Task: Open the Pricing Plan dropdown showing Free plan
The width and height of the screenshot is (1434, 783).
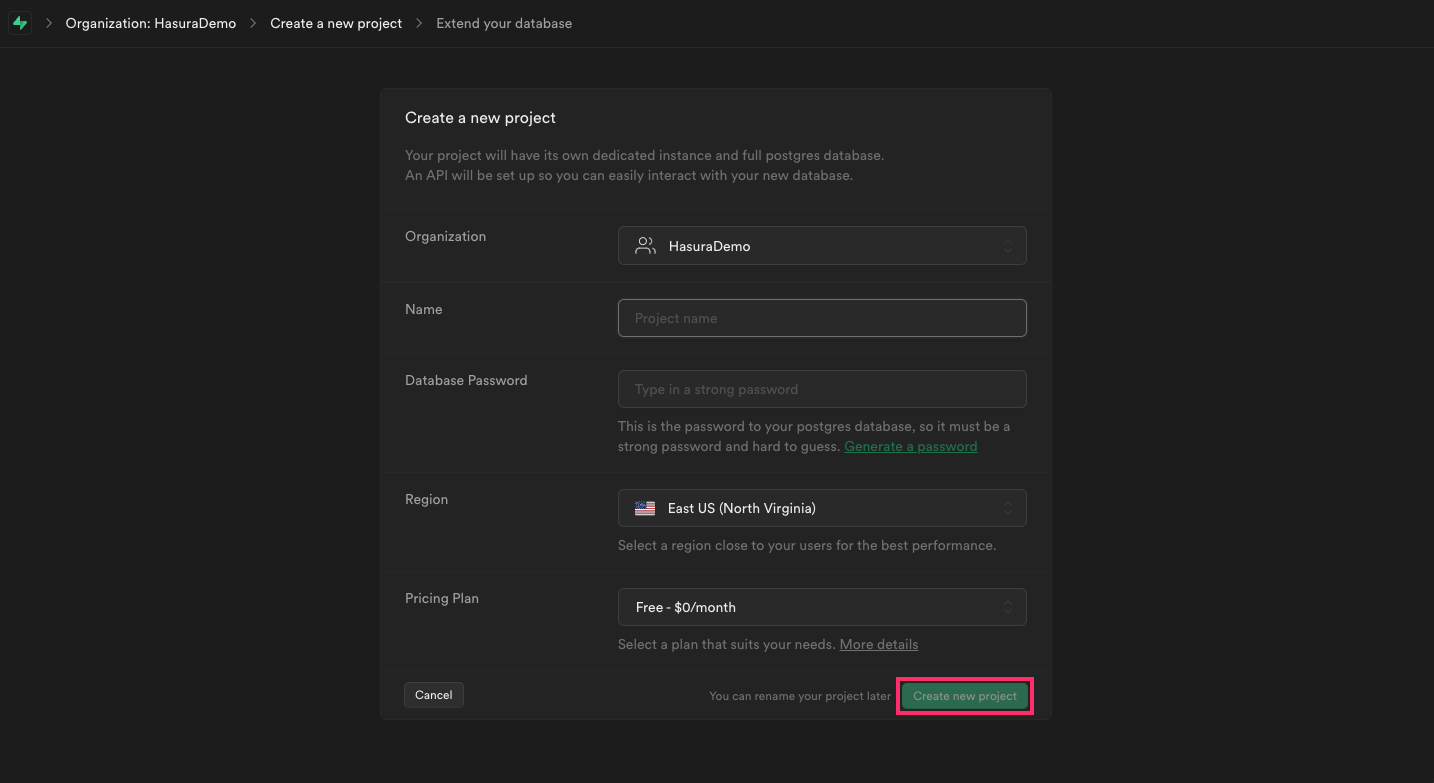Action: 822,606
